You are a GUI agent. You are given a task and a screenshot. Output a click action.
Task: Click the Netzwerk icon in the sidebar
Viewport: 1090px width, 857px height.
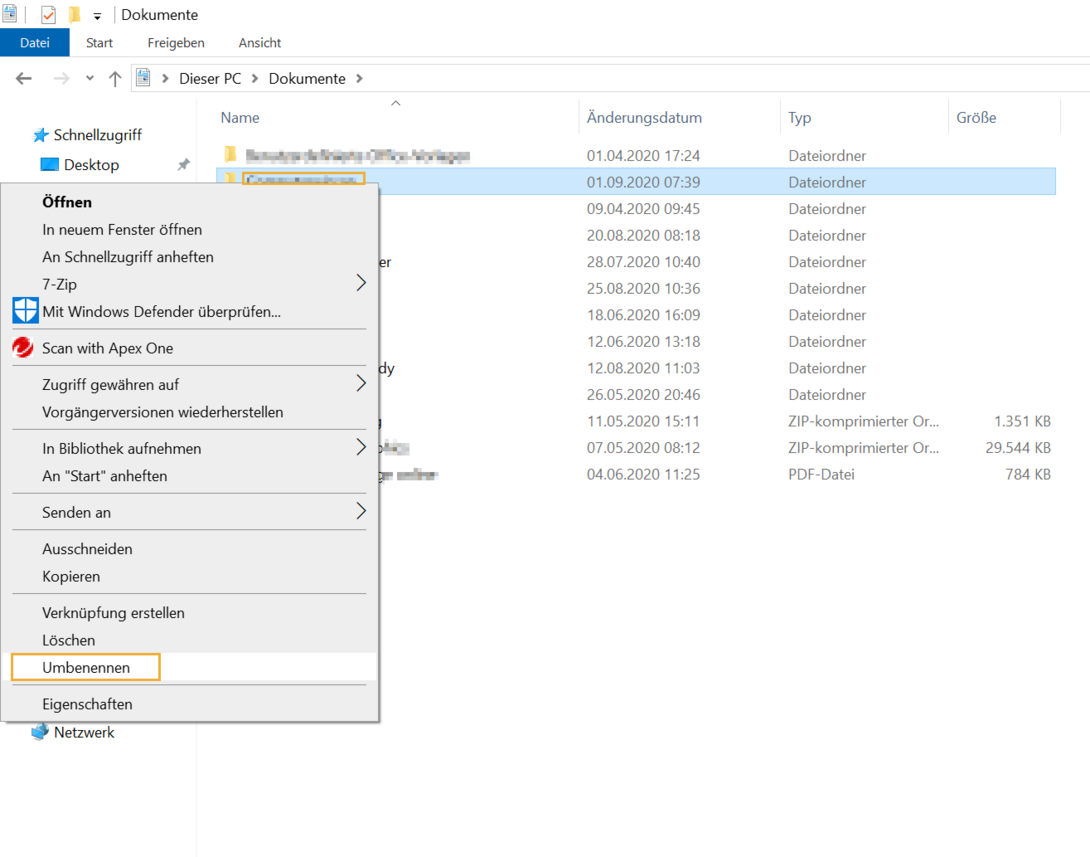pos(41,732)
